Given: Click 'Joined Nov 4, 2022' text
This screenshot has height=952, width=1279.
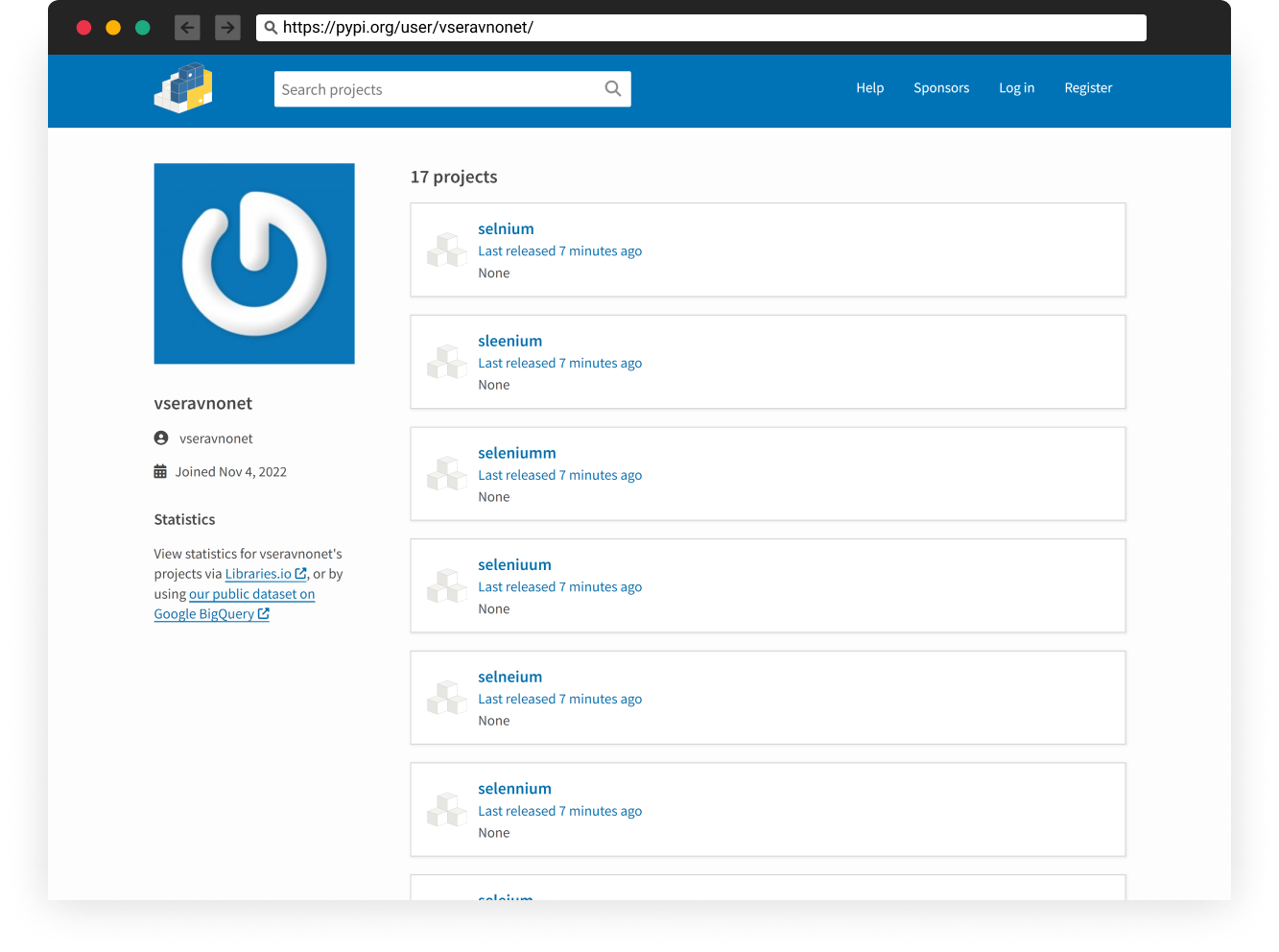Looking at the screenshot, I should [x=231, y=471].
